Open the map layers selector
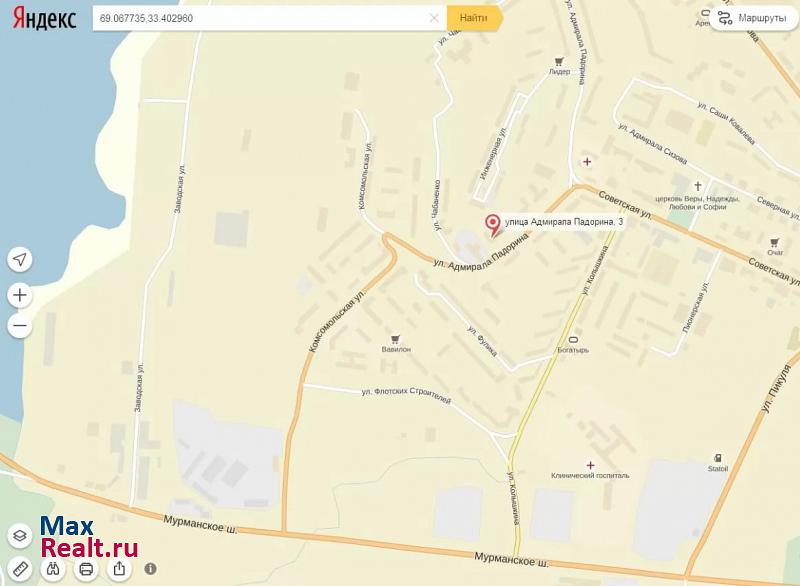The height and width of the screenshot is (586, 800). click(x=20, y=536)
